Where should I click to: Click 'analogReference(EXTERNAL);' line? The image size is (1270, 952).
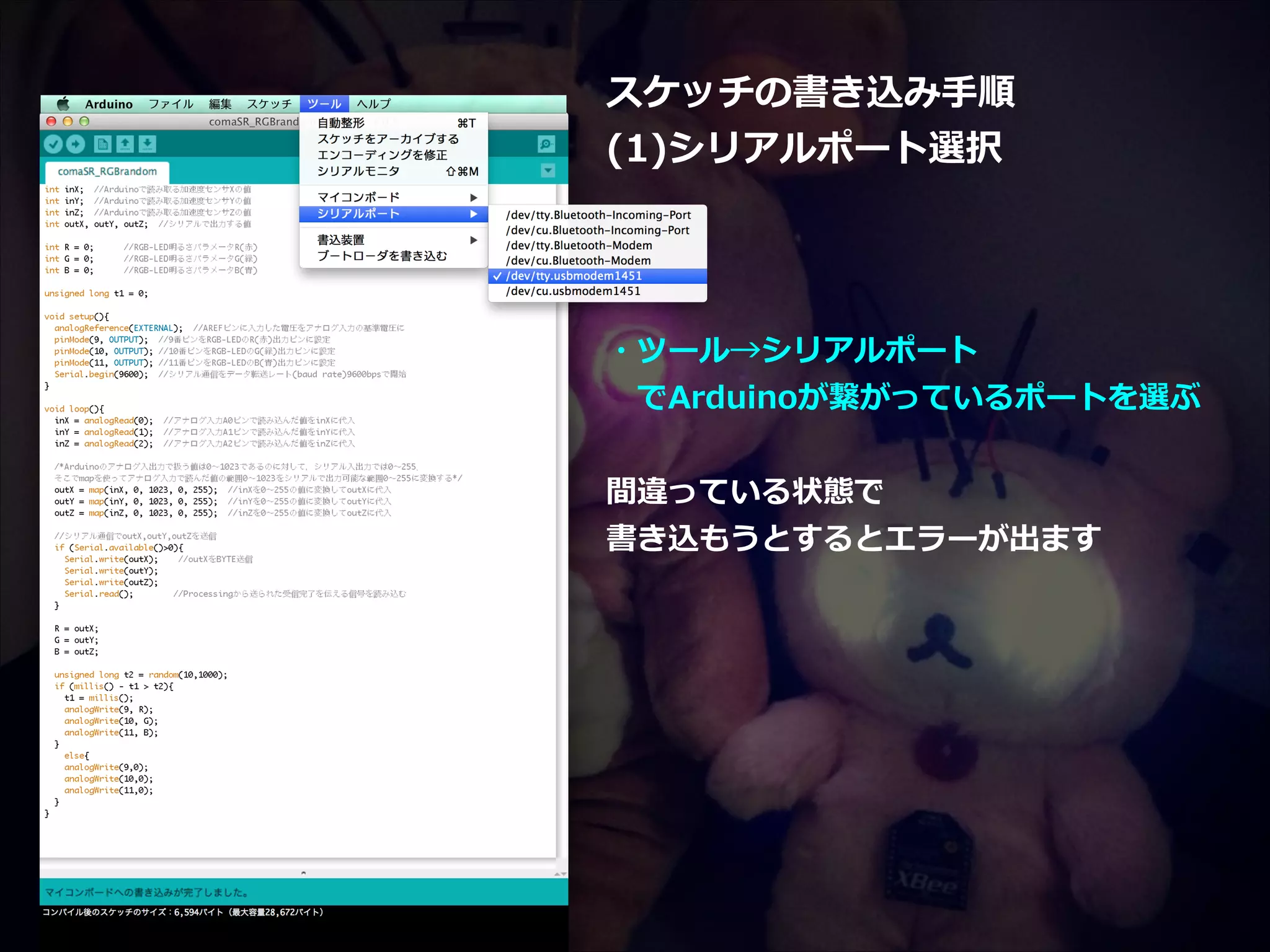coord(118,328)
